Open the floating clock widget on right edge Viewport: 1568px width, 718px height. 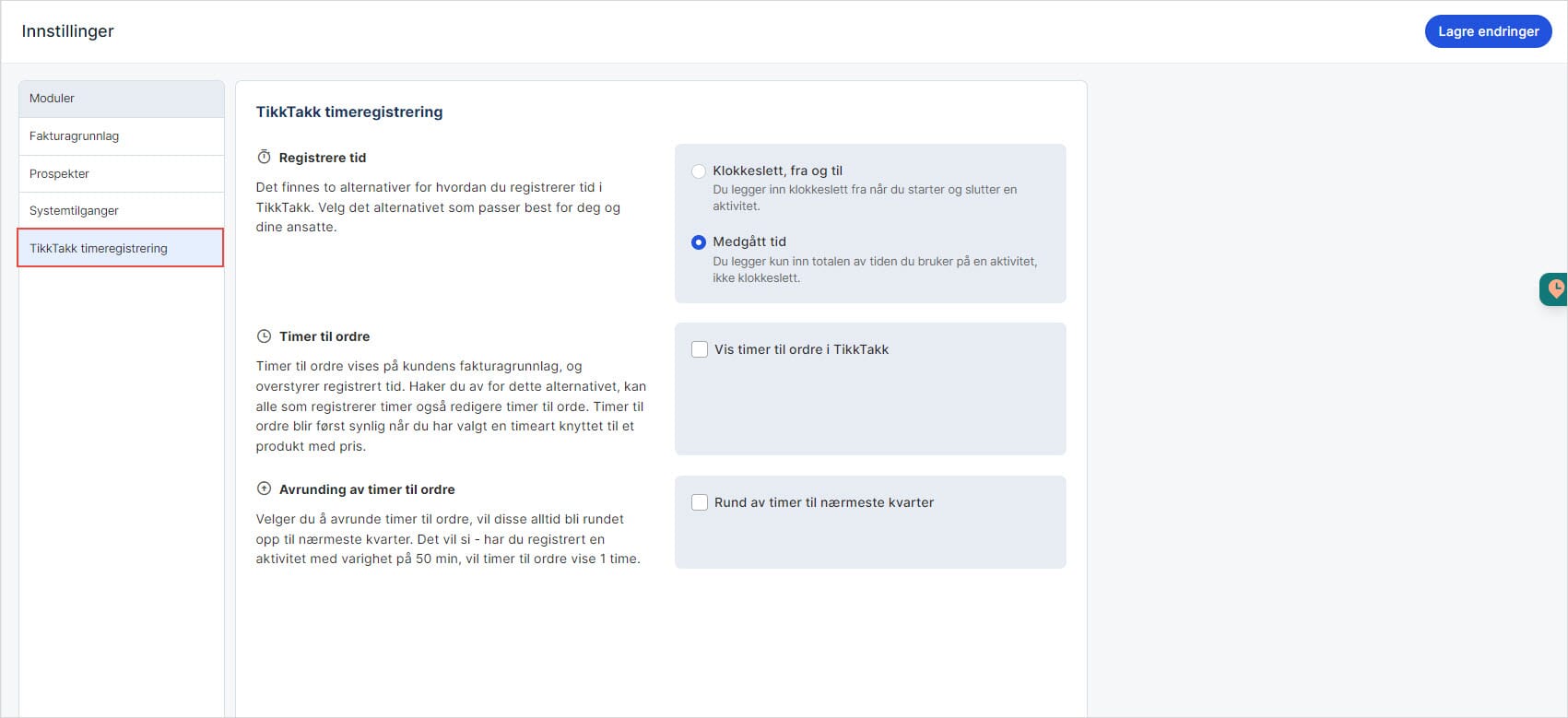(x=1554, y=289)
